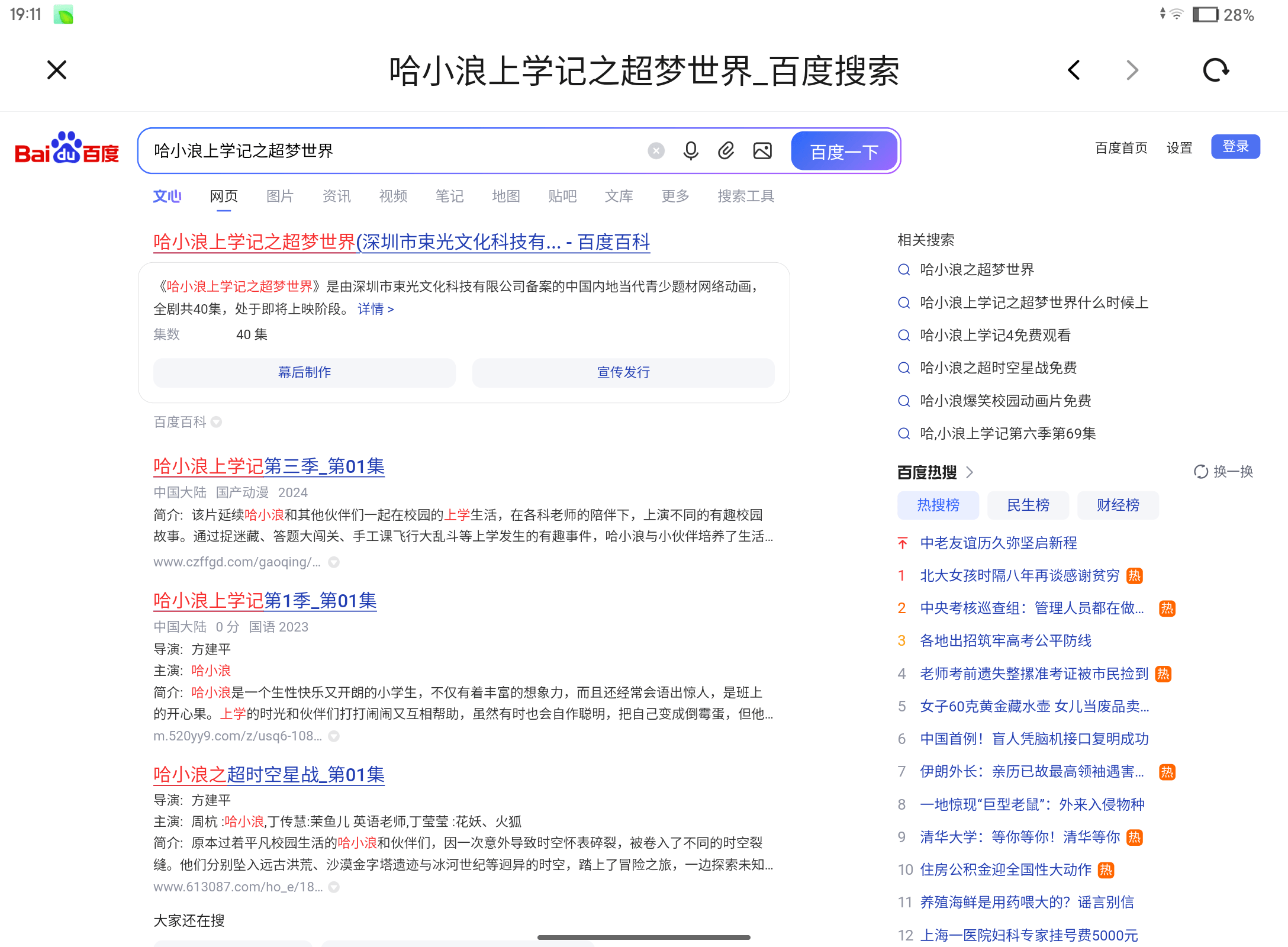The height and width of the screenshot is (947, 1288).
Task: Open result 哈小浪上学记第三季_第01集
Action: [269, 466]
